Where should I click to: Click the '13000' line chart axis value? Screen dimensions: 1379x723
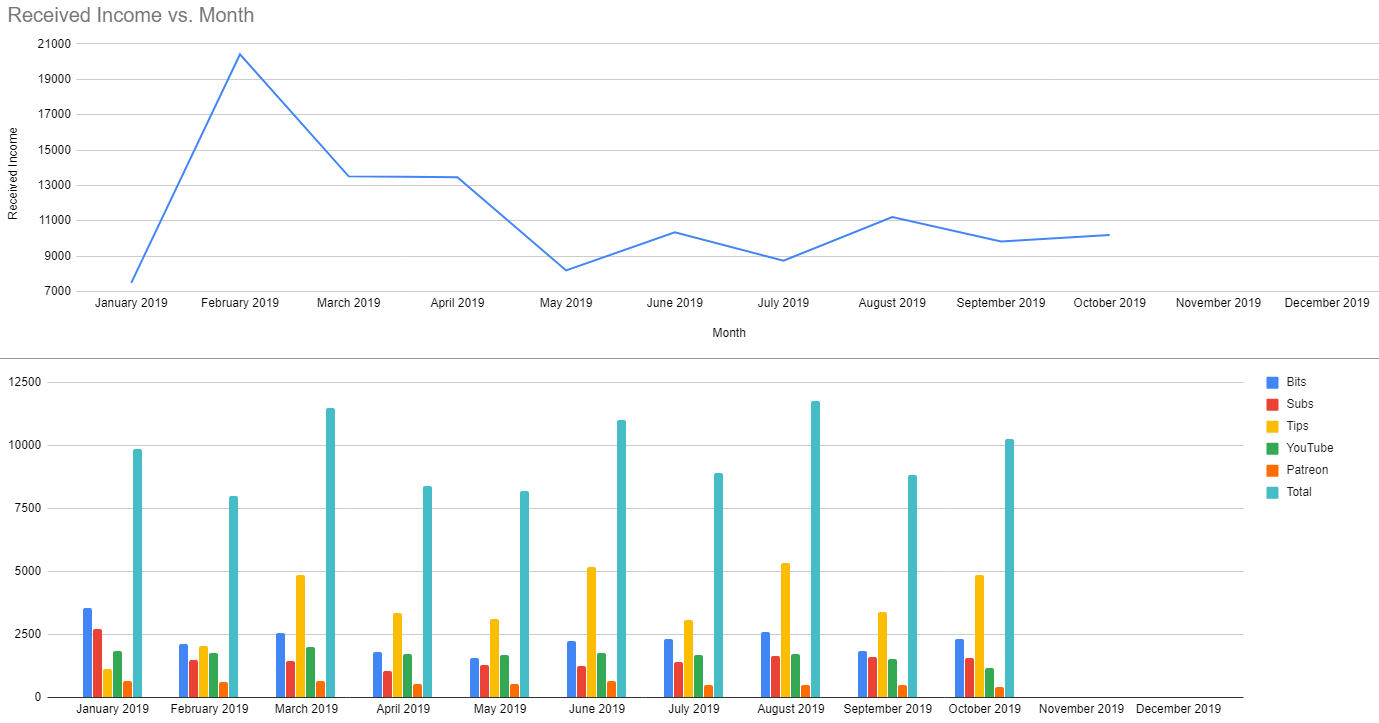(55, 185)
